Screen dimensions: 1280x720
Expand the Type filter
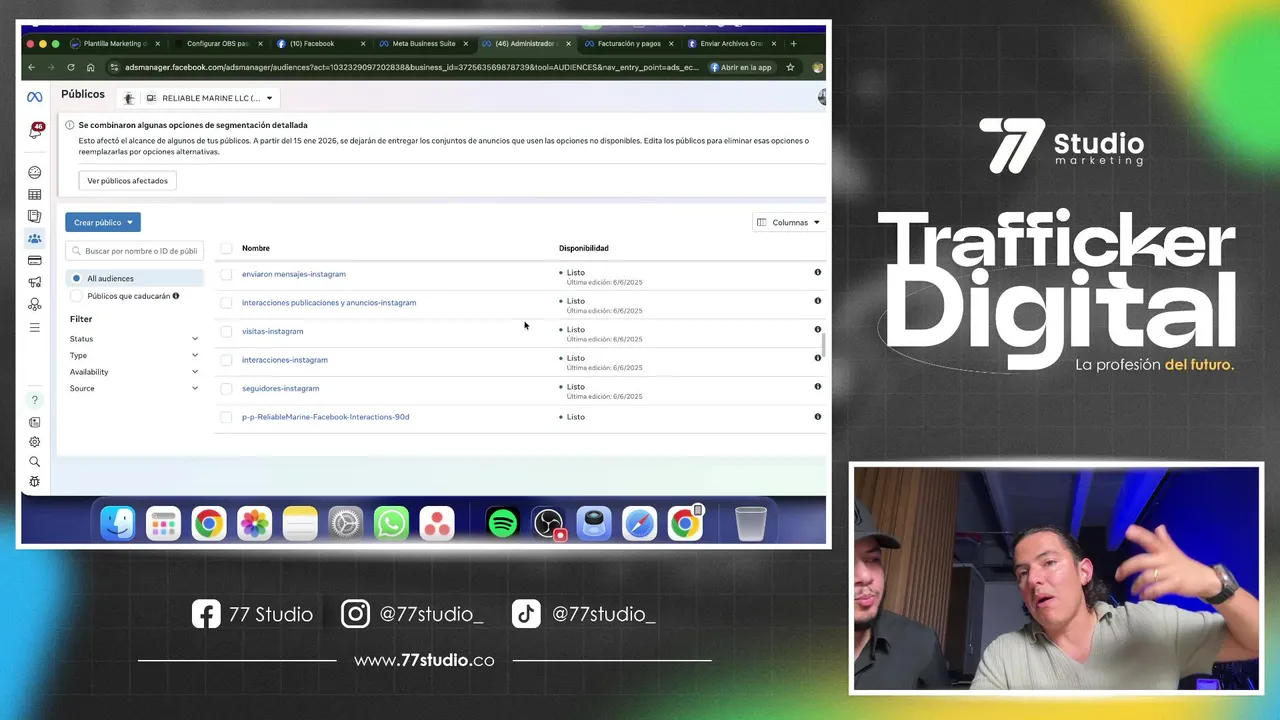tap(134, 355)
